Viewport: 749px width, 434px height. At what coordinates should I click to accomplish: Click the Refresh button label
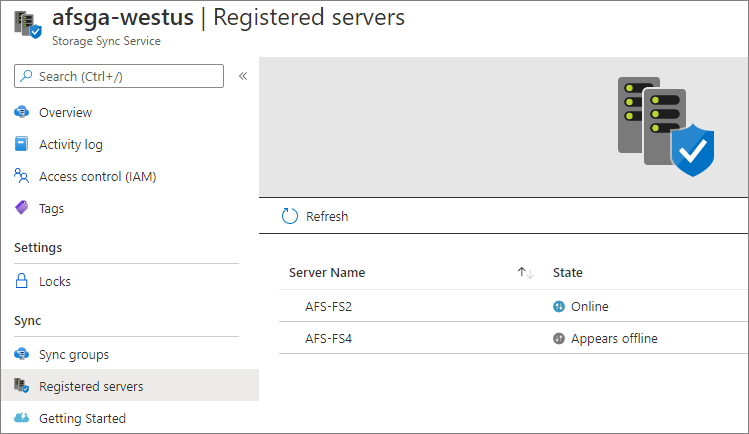(x=327, y=216)
